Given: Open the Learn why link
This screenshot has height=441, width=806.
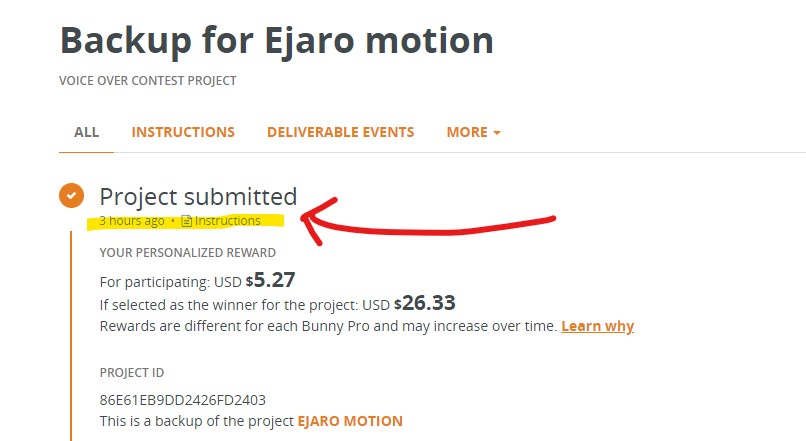Looking at the screenshot, I should [597, 326].
